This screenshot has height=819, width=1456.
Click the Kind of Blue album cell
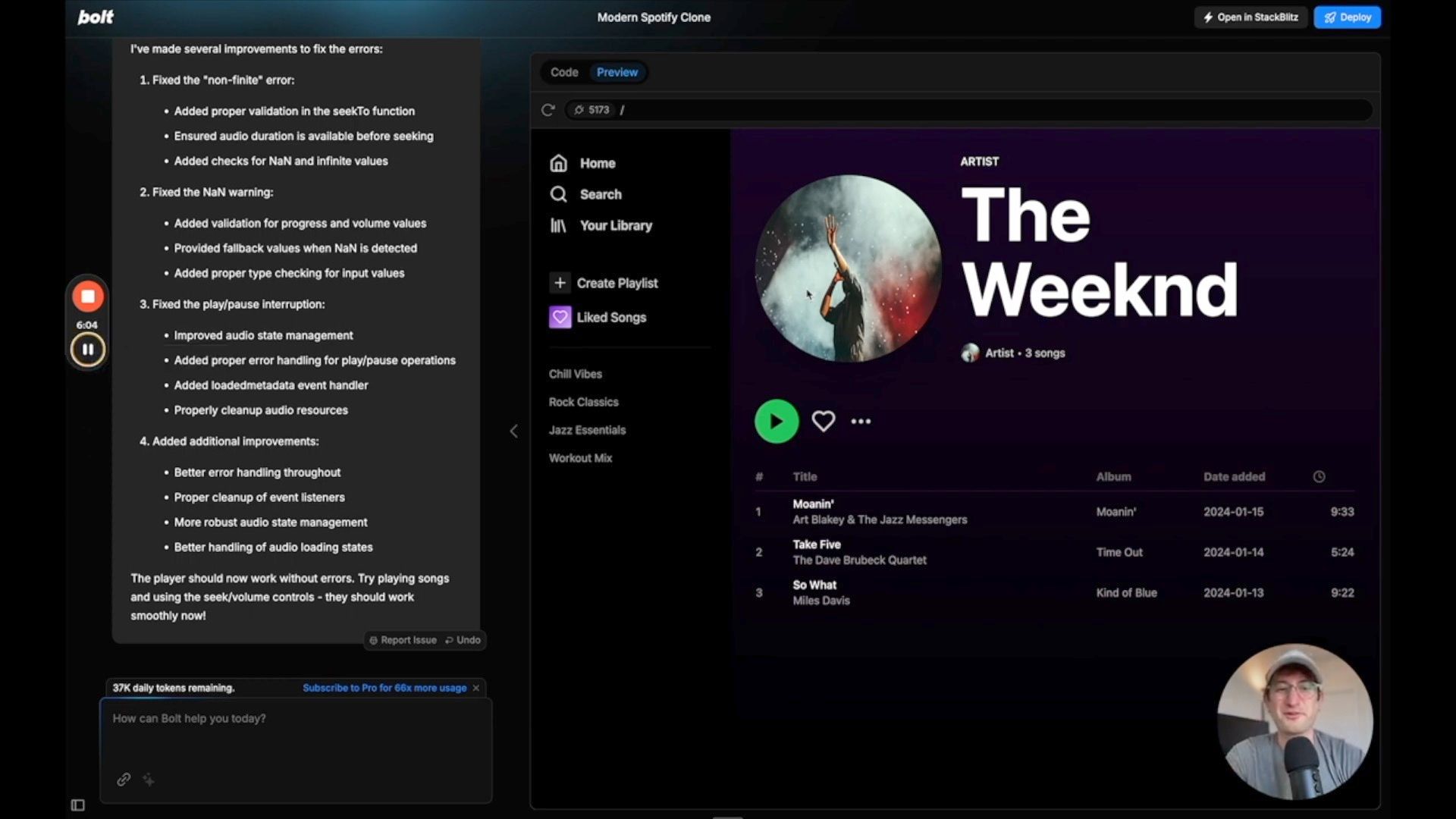pos(1127,592)
